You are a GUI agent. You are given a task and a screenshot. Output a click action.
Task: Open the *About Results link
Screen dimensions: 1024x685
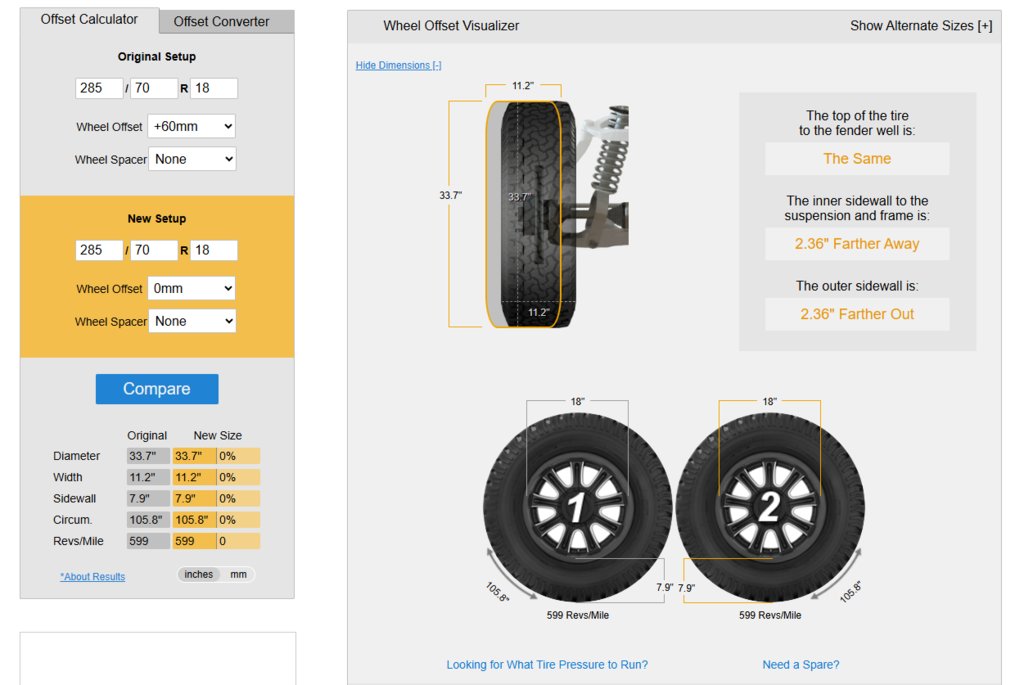pyautogui.click(x=93, y=577)
